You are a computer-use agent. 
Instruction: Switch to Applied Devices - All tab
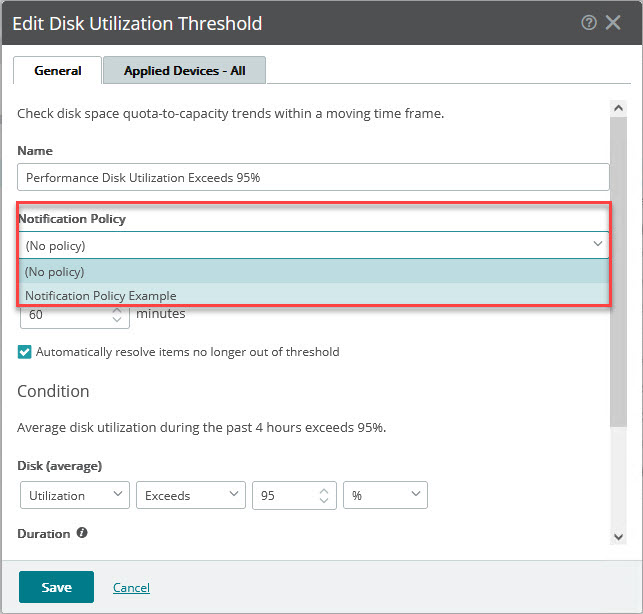click(x=185, y=71)
